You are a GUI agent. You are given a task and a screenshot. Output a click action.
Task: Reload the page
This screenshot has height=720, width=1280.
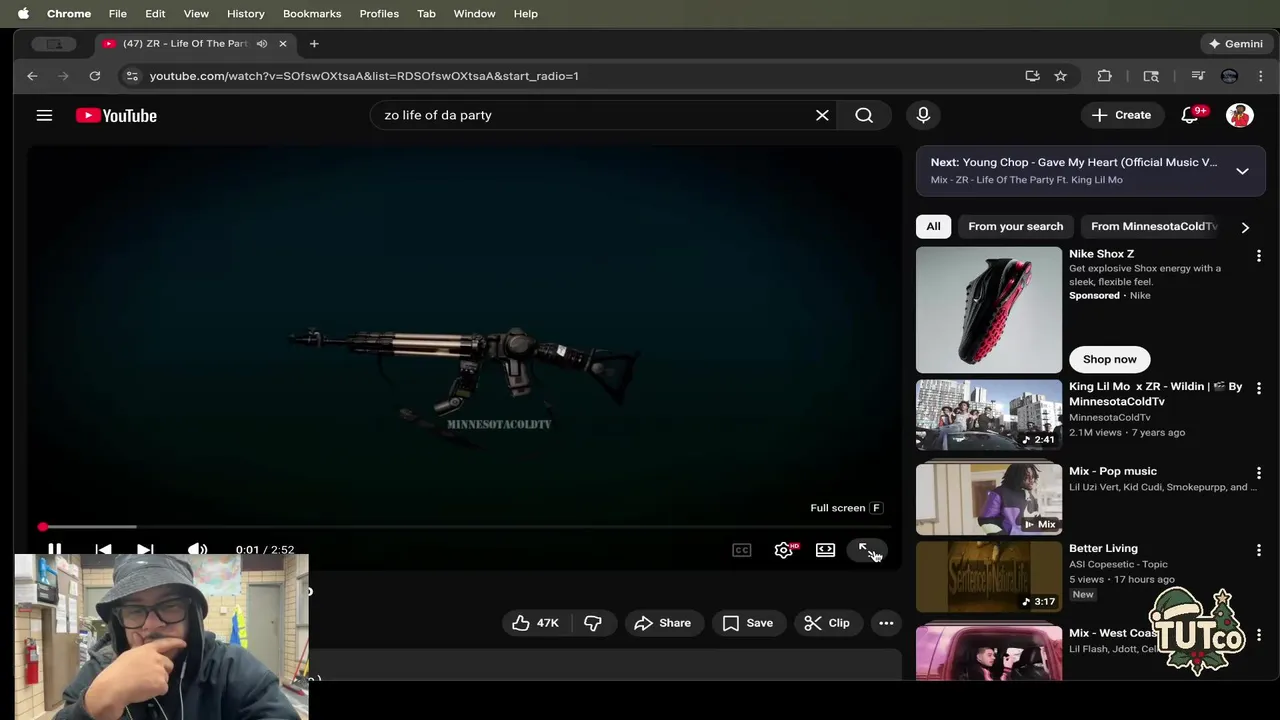[x=94, y=76]
